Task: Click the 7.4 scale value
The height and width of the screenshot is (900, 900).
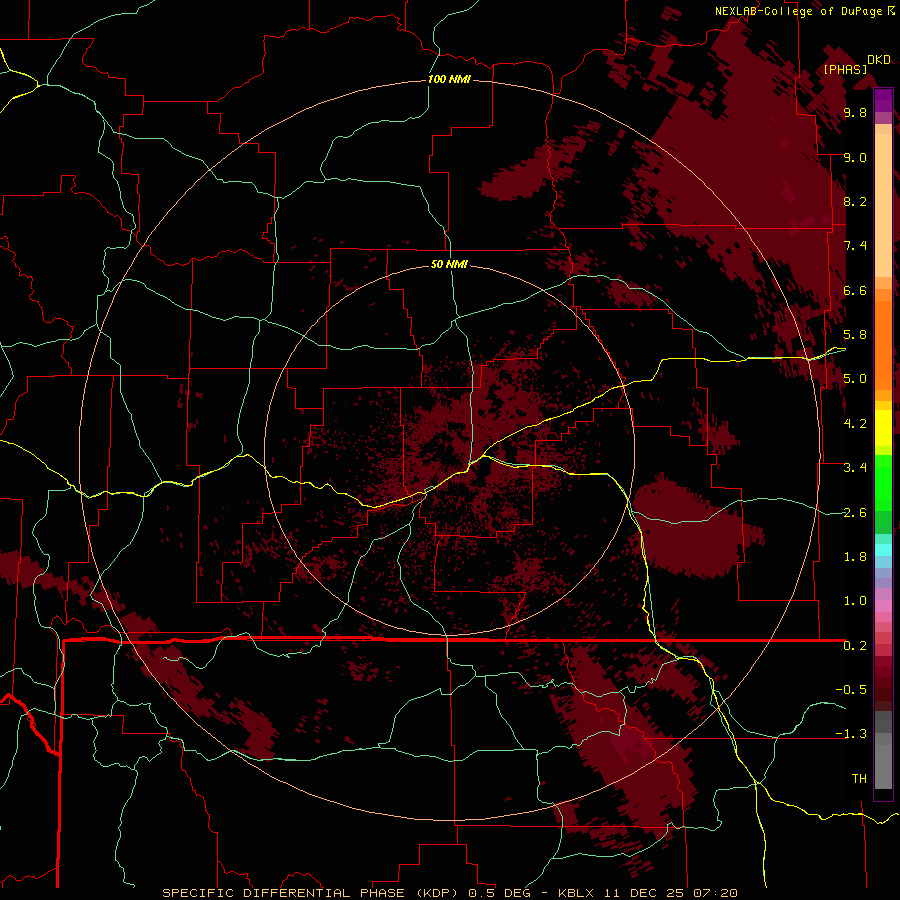Action: 855,246
